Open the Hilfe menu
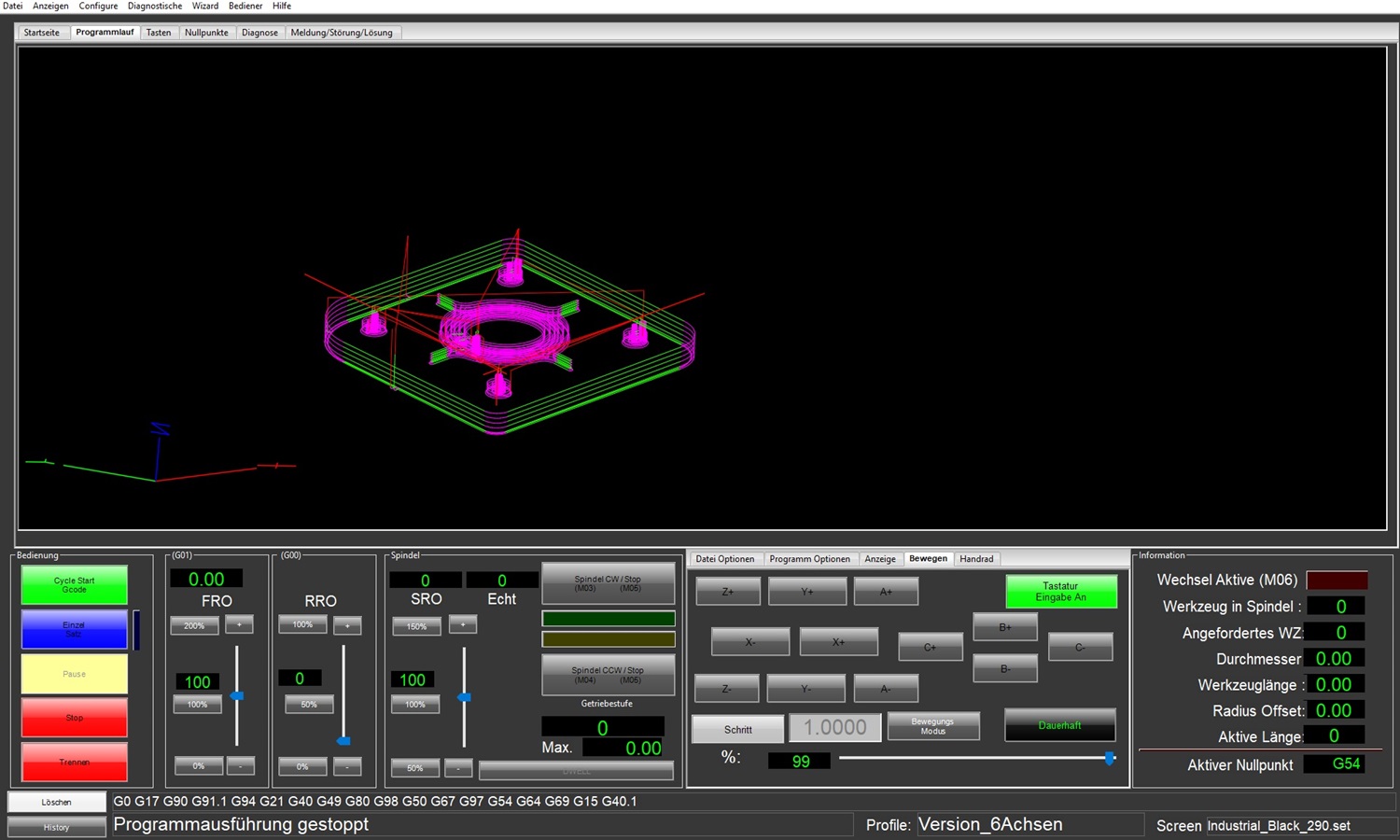 (x=282, y=6)
